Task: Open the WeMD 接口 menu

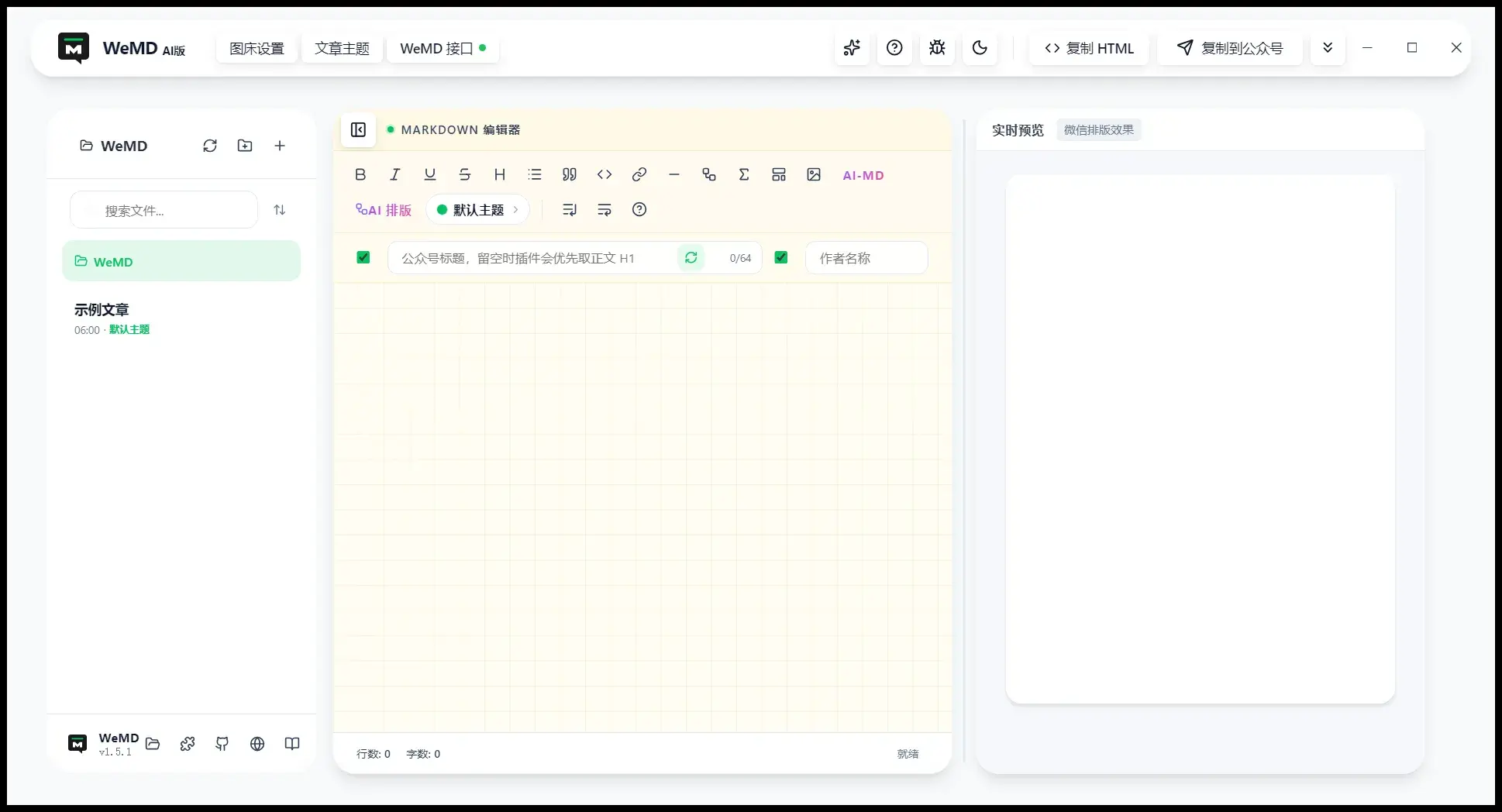Action: coord(443,49)
